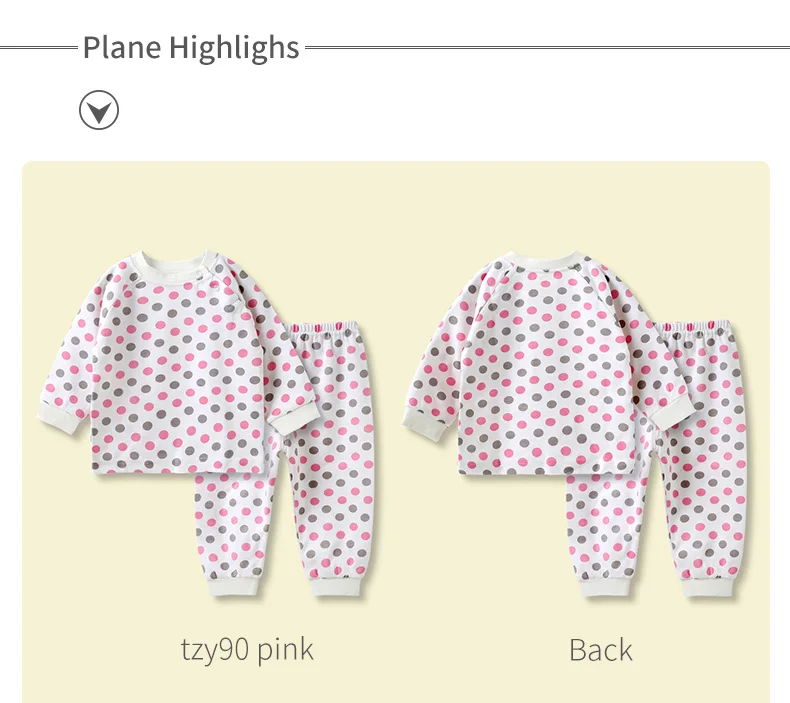Click elastic waistband of front-view pants
This screenshot has height=703, width=790.
pos(322,328)
